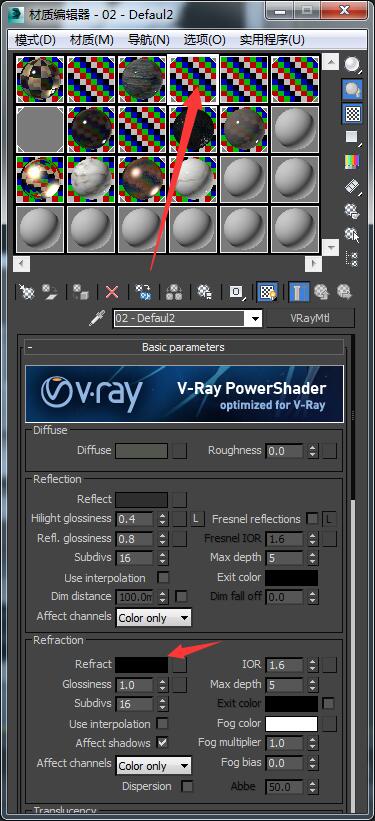
Task: Click Put Material to Scene icon
Action: [x=50, y=292]
